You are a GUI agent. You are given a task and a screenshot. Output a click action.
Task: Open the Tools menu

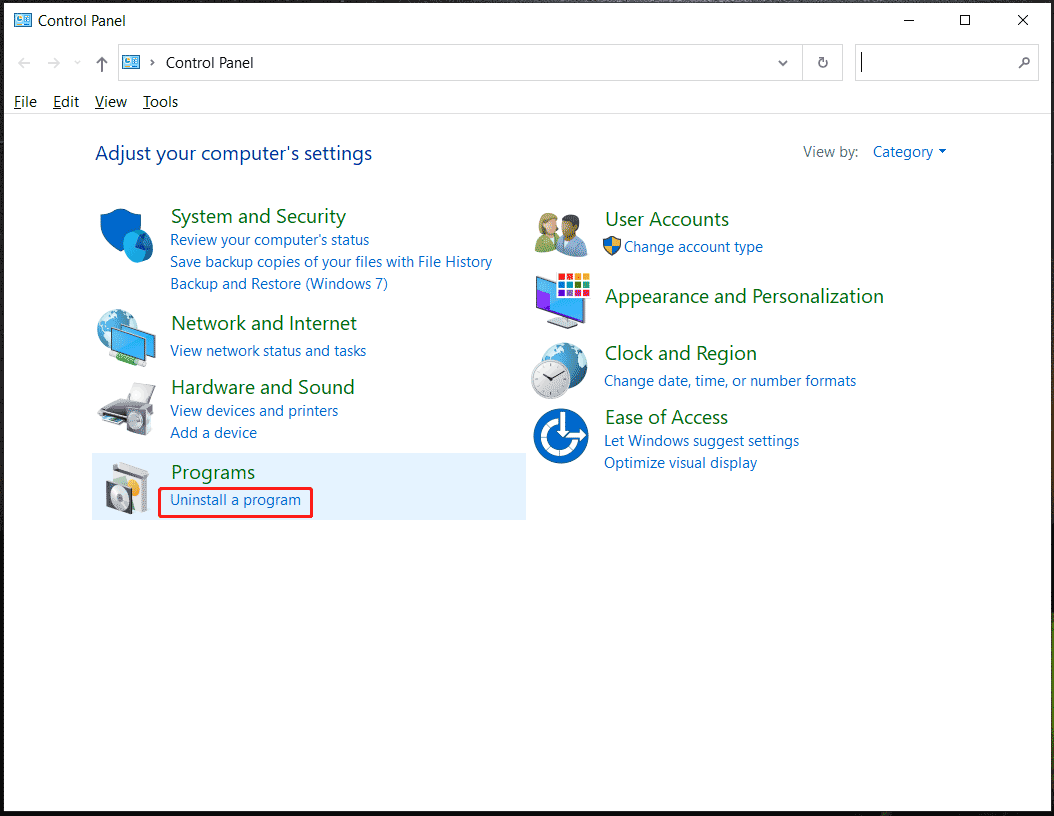160,101
